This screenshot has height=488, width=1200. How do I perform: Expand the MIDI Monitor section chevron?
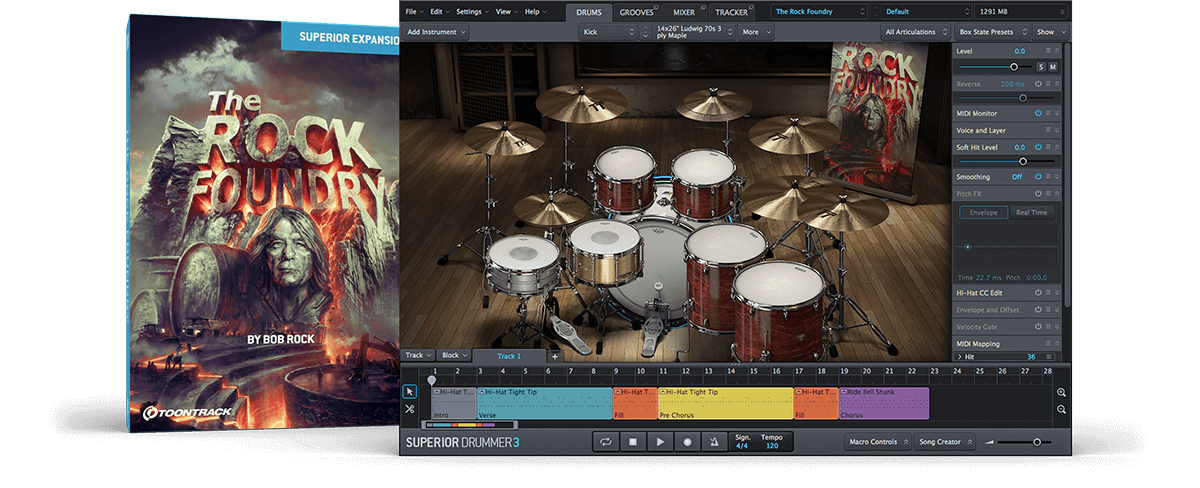pyautogui.click(x=1058, y=113)
